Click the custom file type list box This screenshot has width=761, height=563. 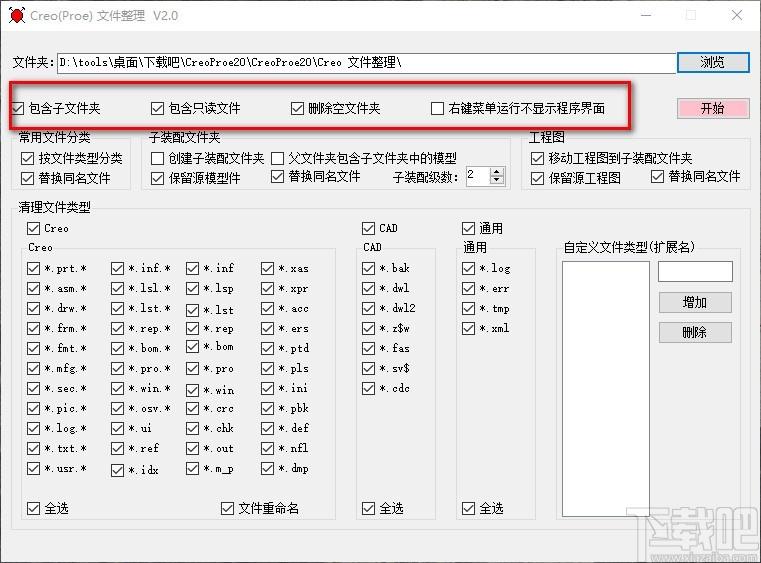tap(606, 389)
